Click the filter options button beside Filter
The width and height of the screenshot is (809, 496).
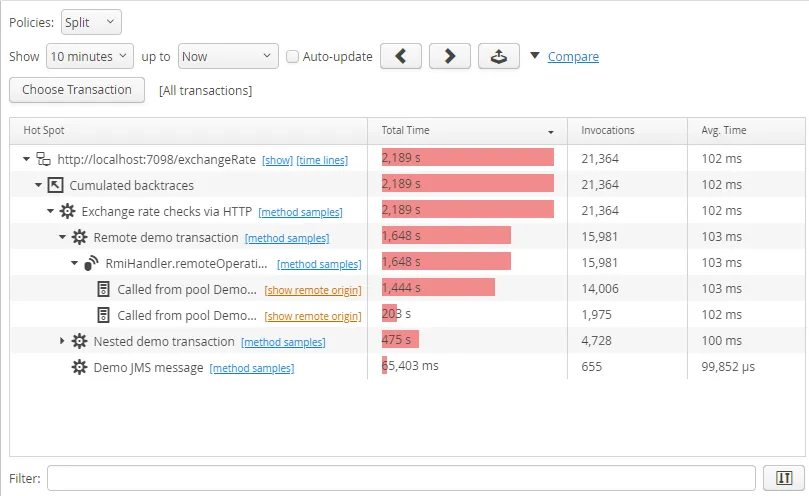click(x=784, y=478)
